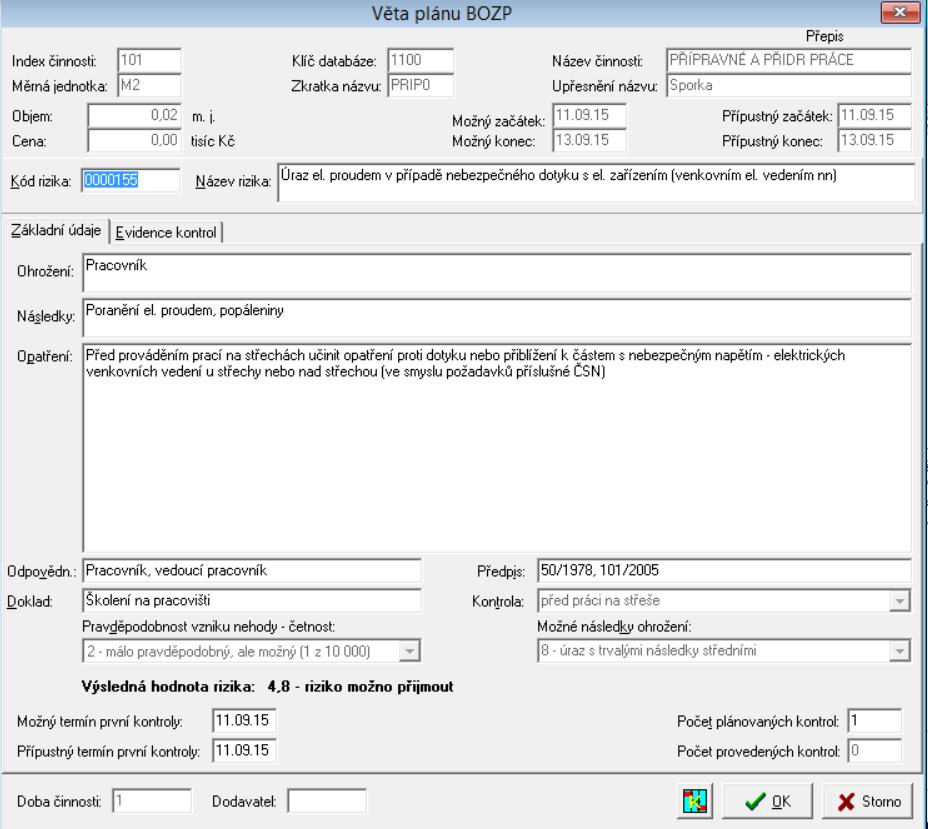Click the Zkratka názvu field showing PRIPO
928x829 pixels.
(421, 85)
